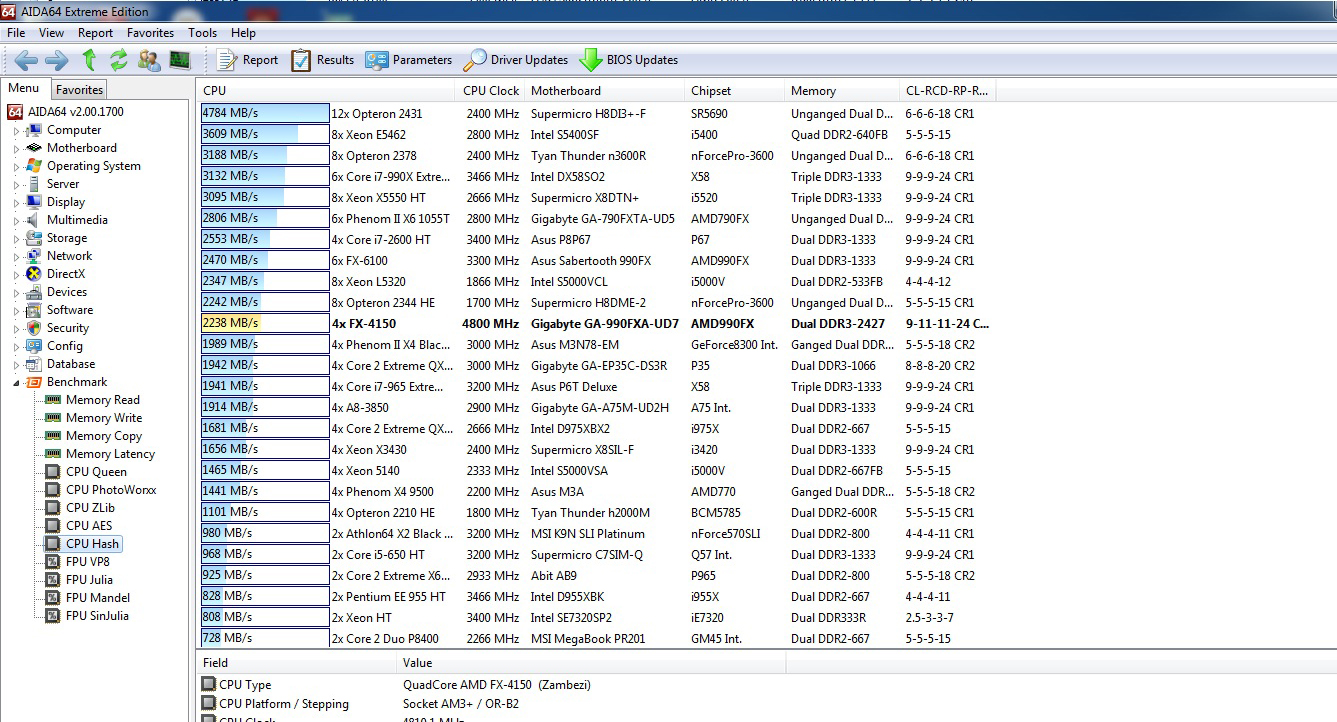The width and height of the screenshot is (1337, 722).
Task: Go back with the left arrow icon
Action: (x=26, y=60)
